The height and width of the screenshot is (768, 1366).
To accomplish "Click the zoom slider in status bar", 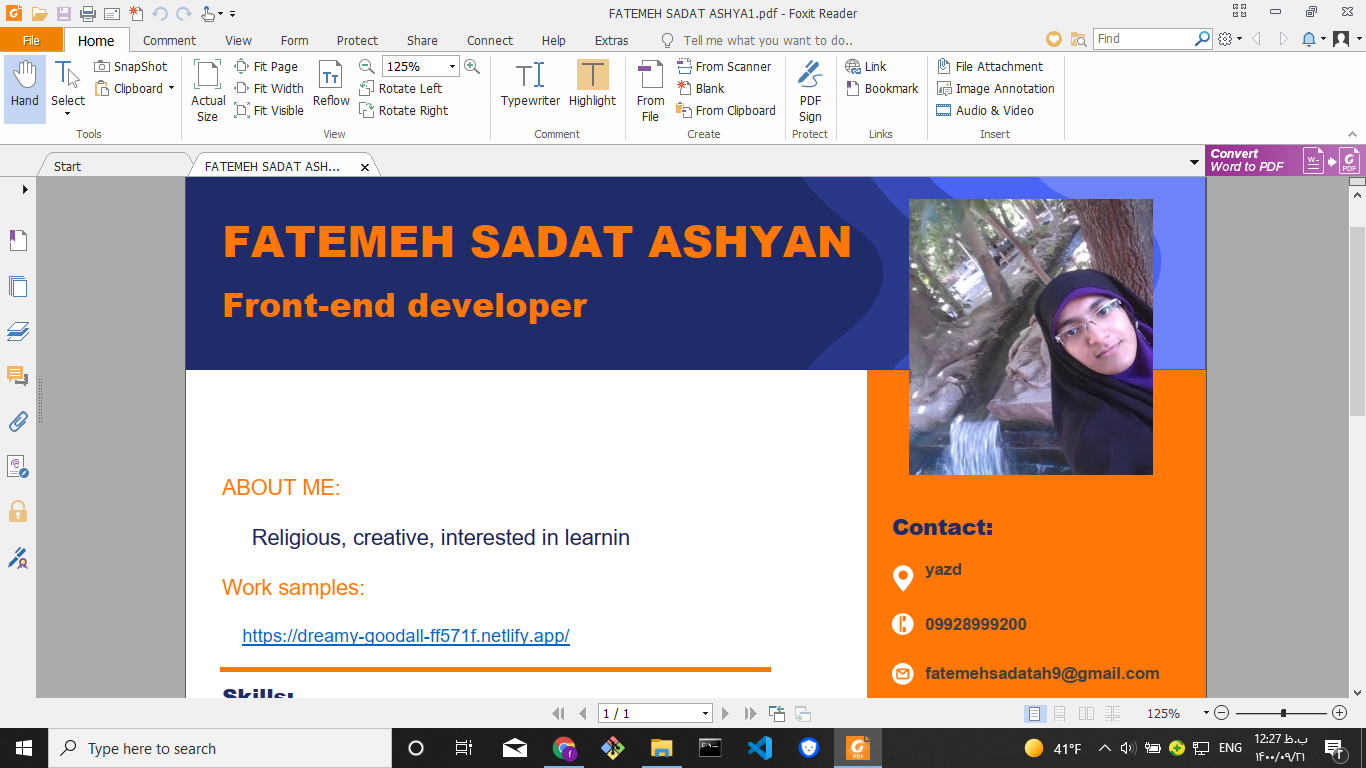I will [1283, 713].
